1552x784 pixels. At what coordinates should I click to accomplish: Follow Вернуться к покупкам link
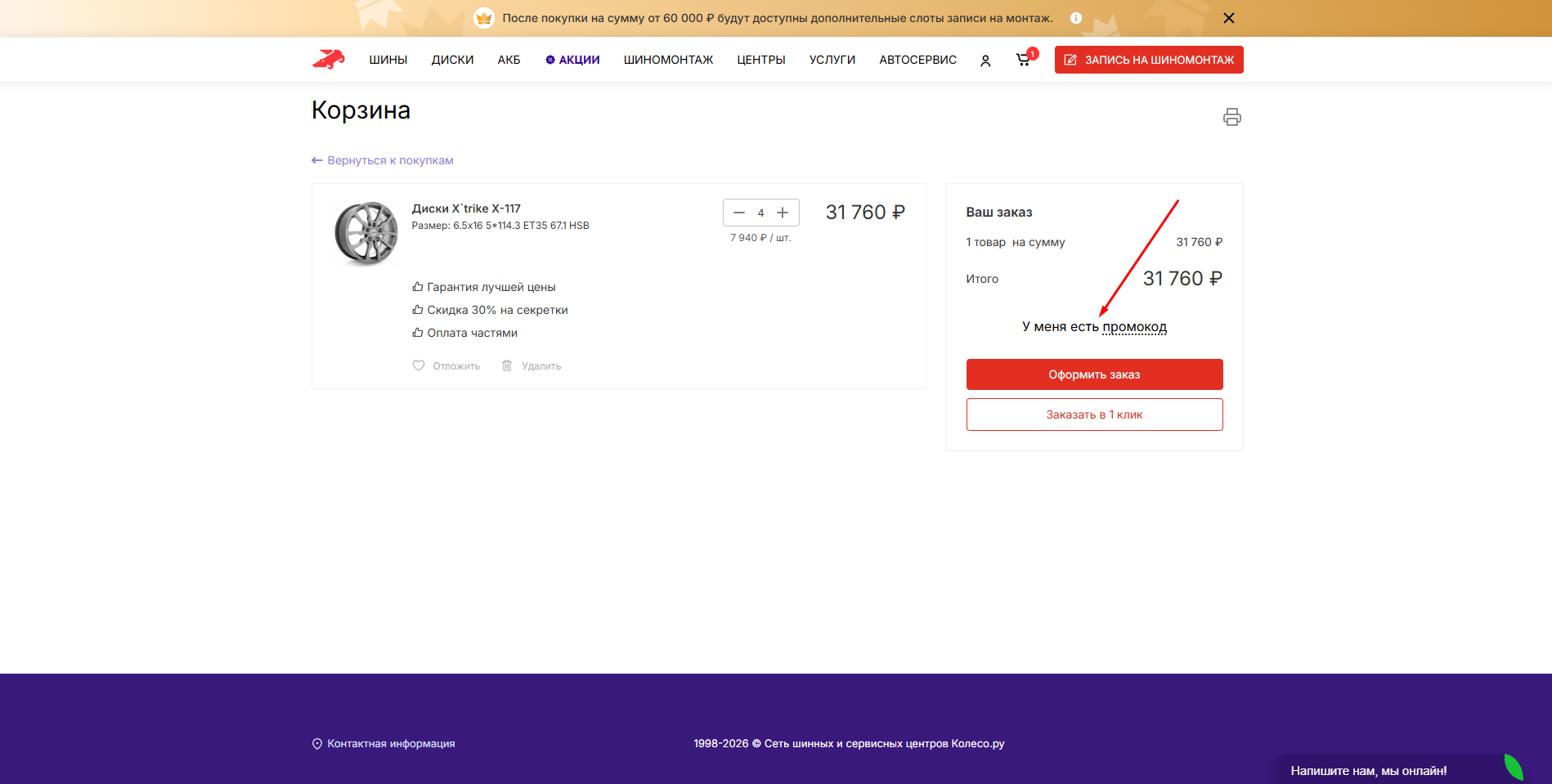[383, 160]
